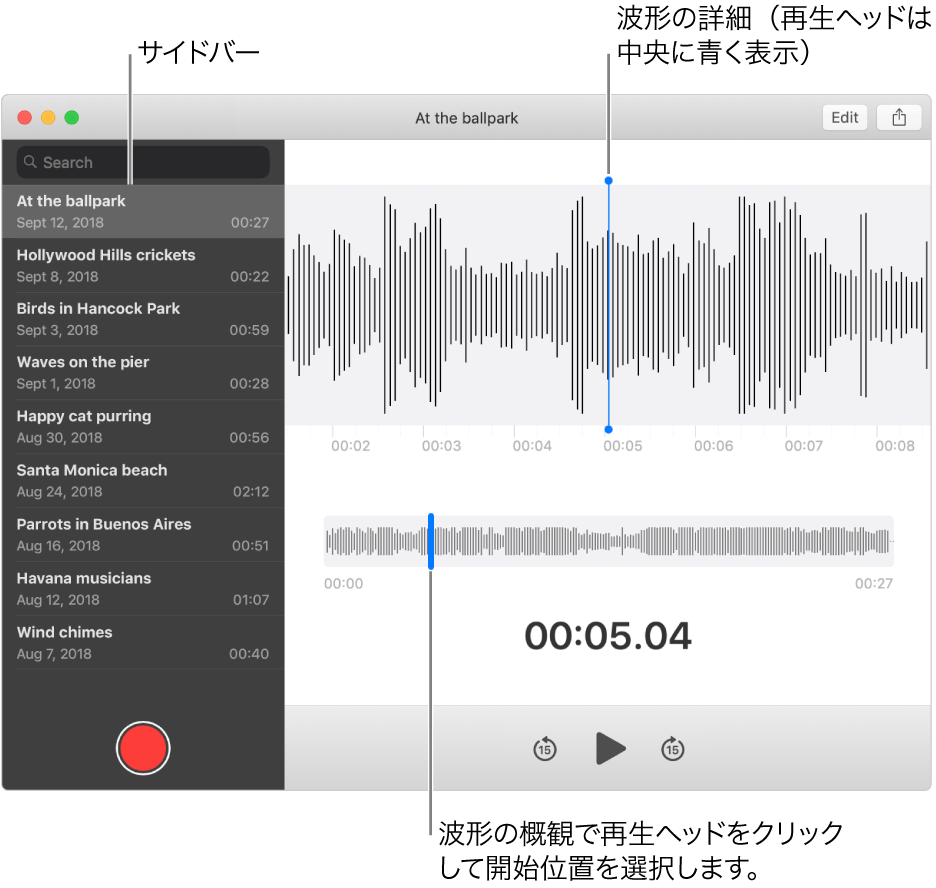Screen dimensions: 936x888
Task: Open the Share menu icon
Action: [x=899, y=118]
